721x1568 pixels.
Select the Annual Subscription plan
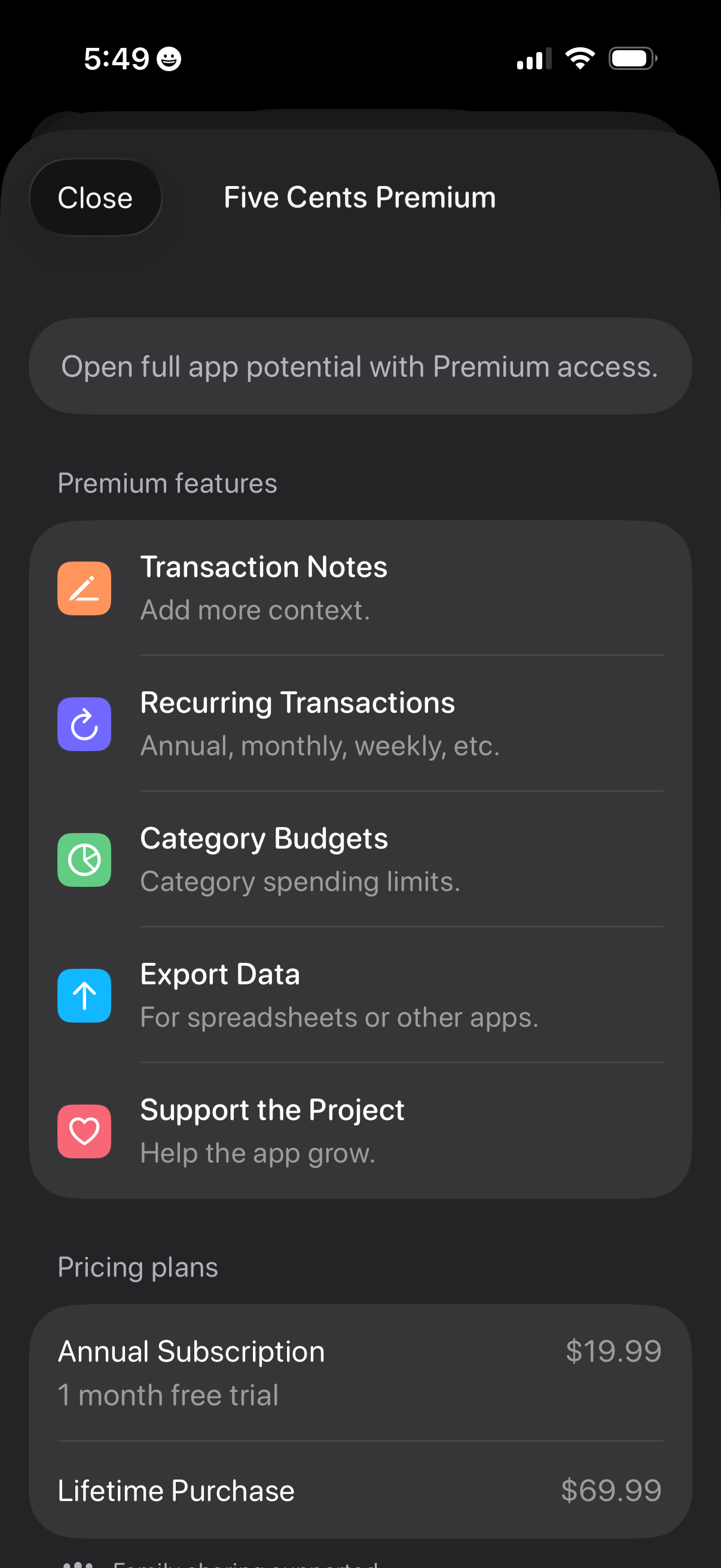coord(191,1352)
